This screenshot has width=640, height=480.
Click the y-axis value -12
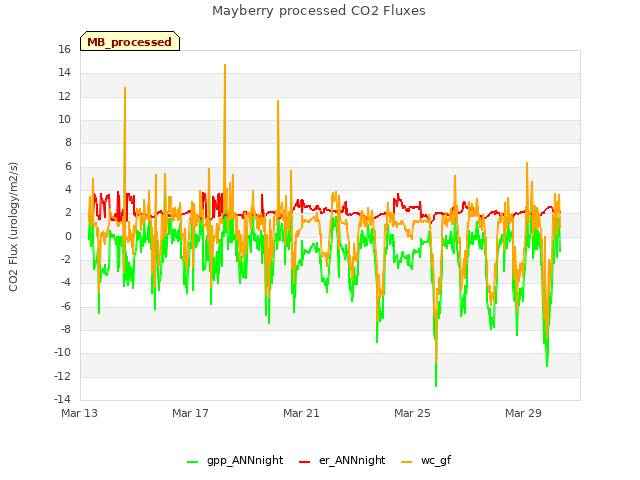pos(63,376)
